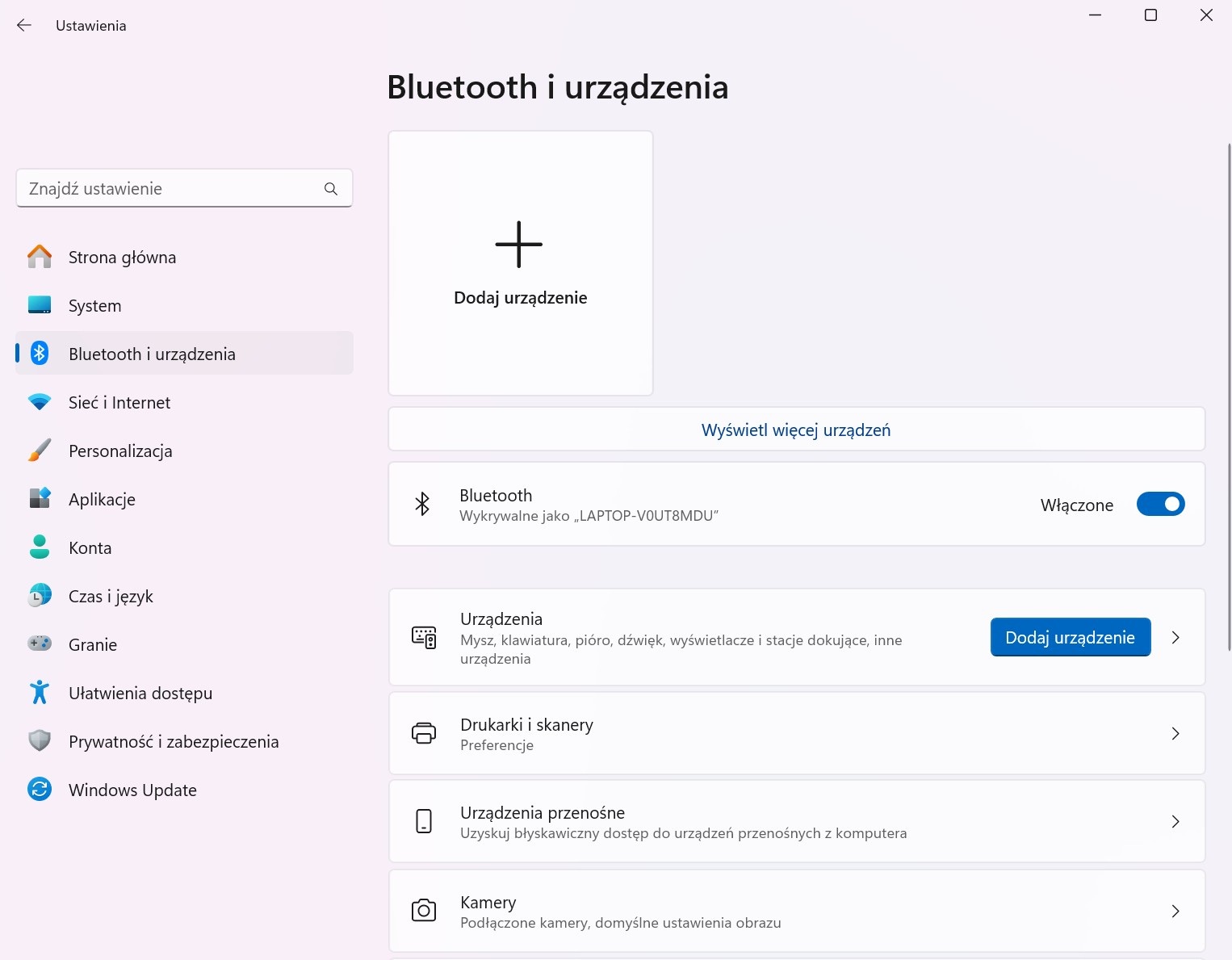The image size is (1232, 960).
Task: Select the Konta person icon
Action: coord(39,547)
